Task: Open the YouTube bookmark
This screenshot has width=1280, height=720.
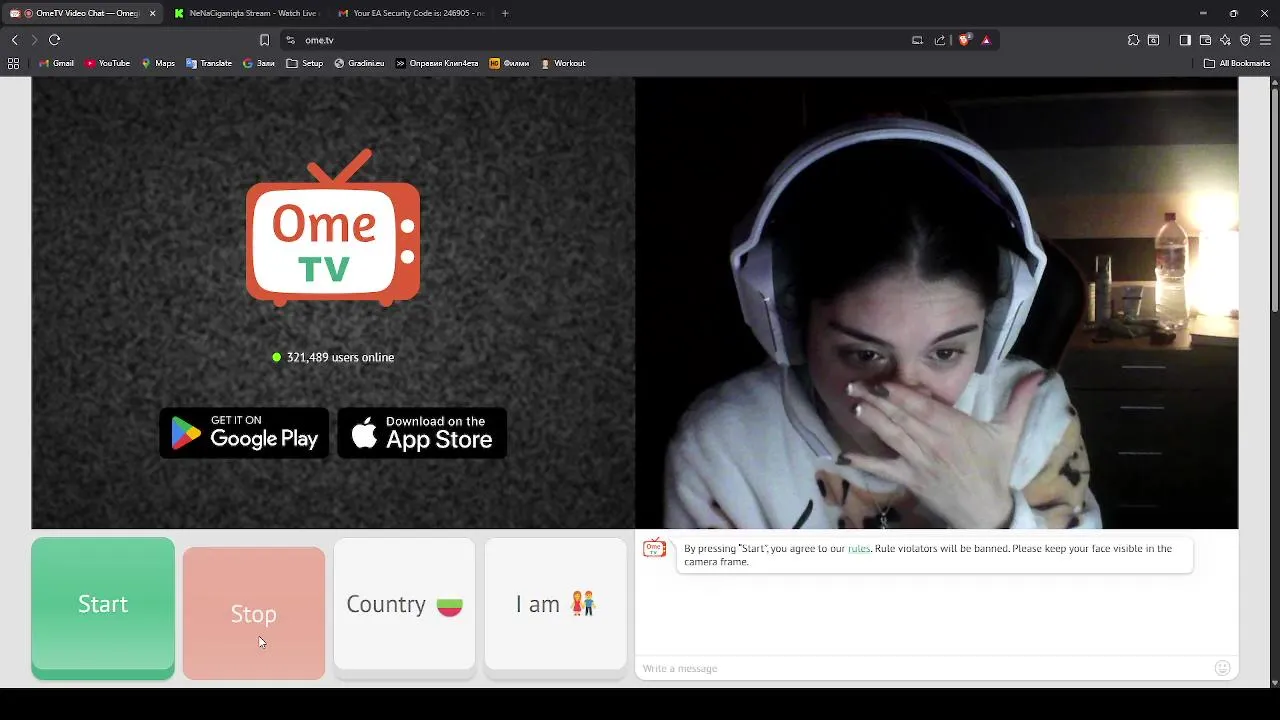Action: pos(107,63)
